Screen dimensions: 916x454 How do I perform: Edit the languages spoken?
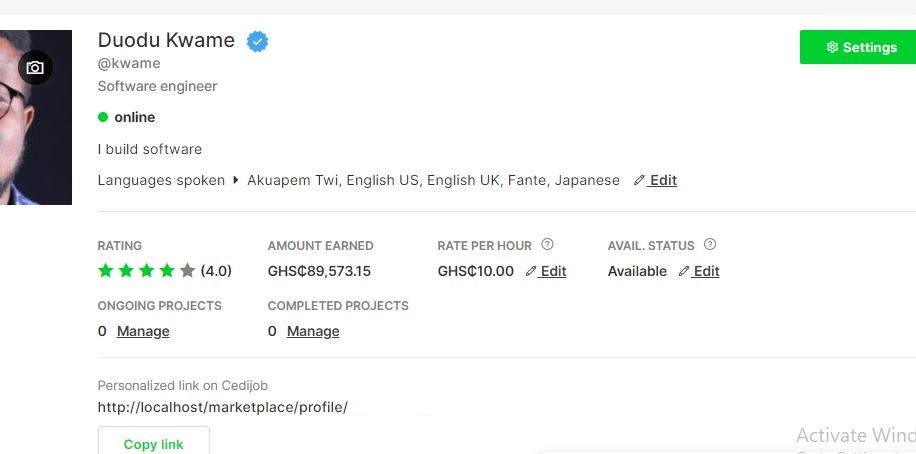[x=662, y=180]
